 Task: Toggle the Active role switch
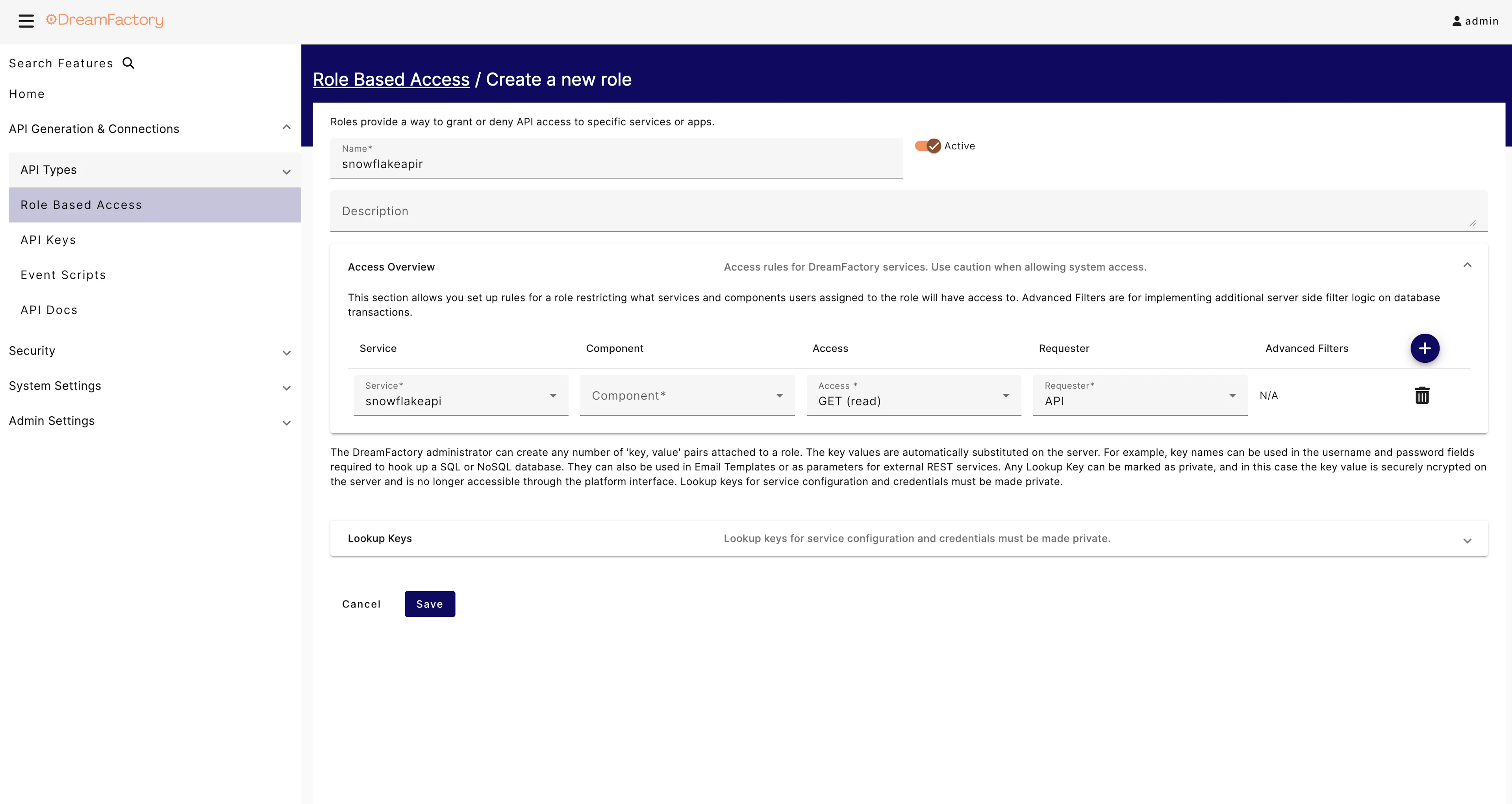pyautogui.click(x=928, y=146)
